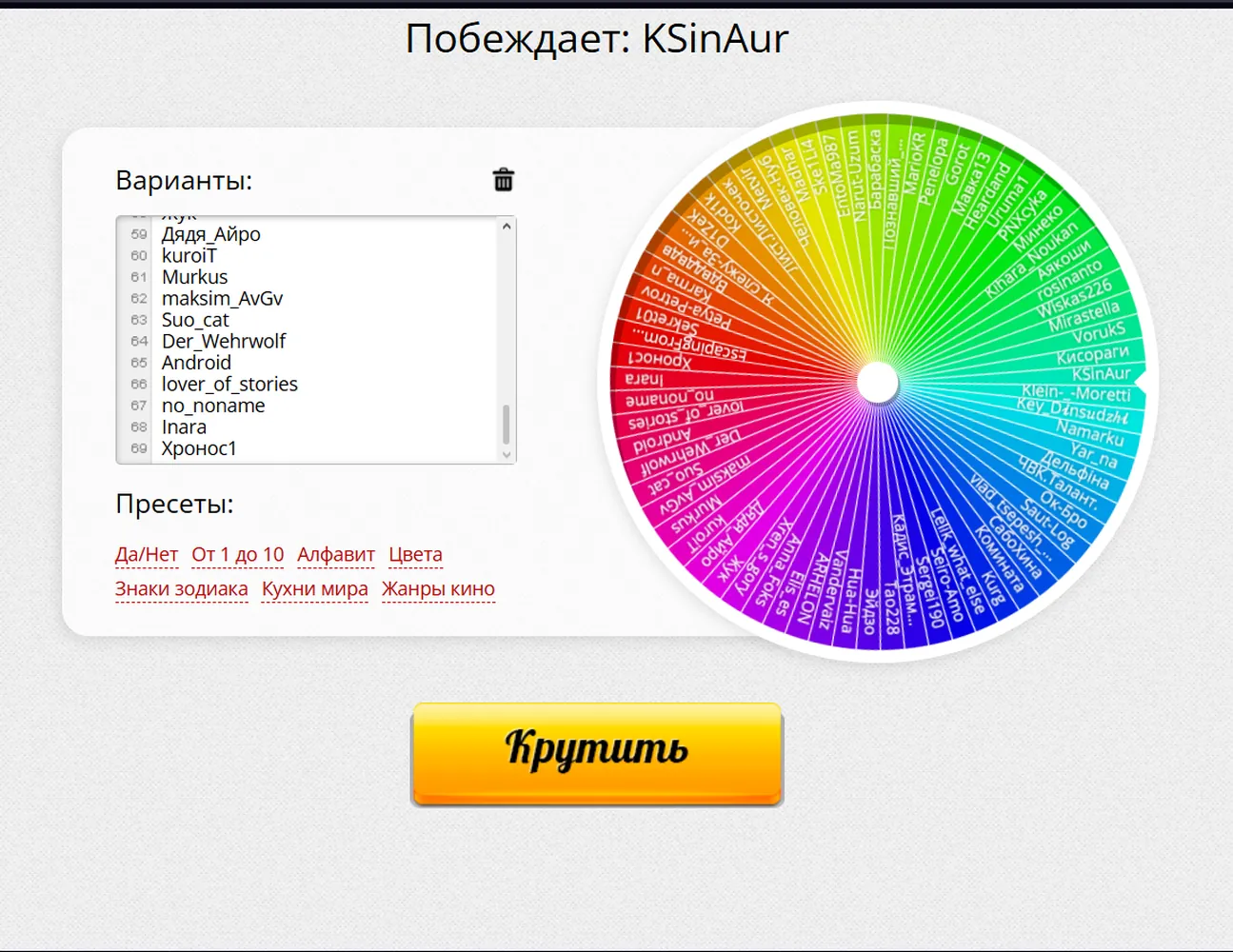Image resolution: width=1233 pixels, height=952 pixels.
Task: Apply the Алфавит preset
Action: click(336, 554)
